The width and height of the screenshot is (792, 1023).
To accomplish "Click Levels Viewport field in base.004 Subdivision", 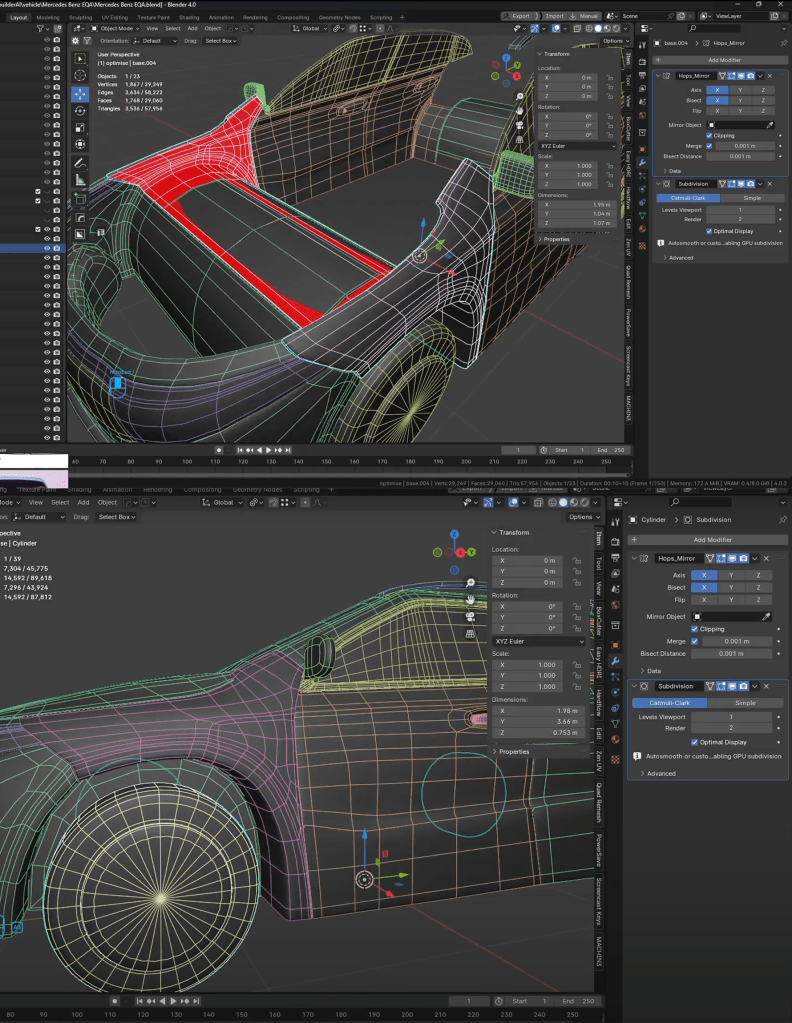I will (741, 210).
